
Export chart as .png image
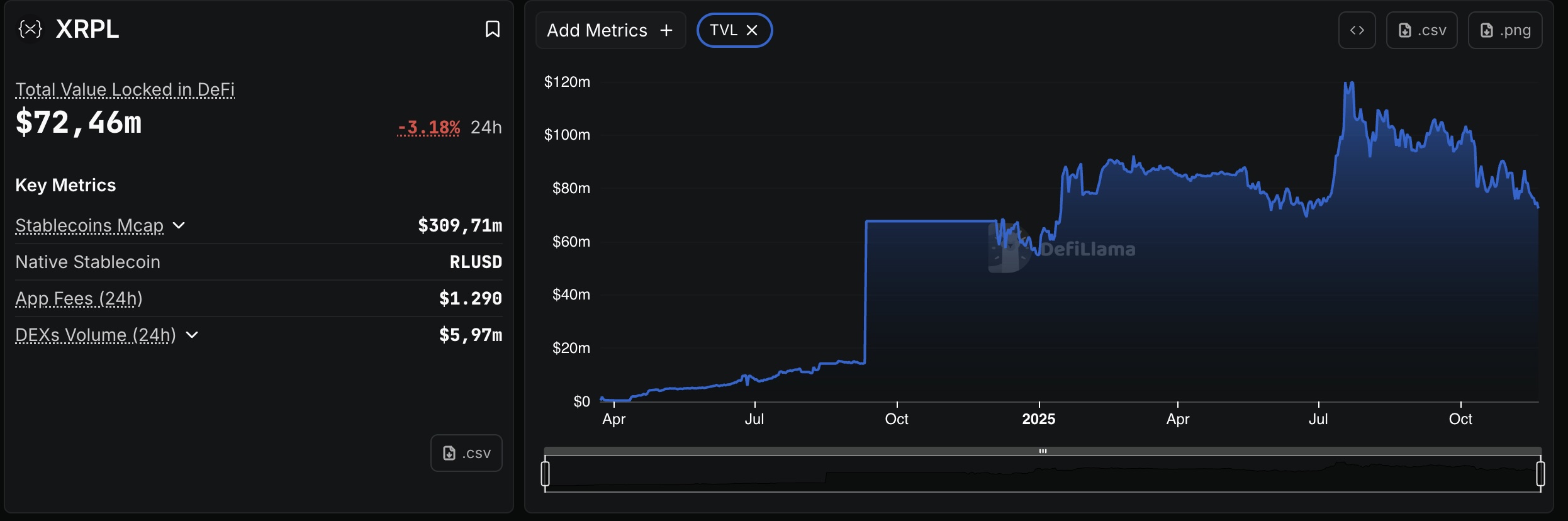[1504, 30]
